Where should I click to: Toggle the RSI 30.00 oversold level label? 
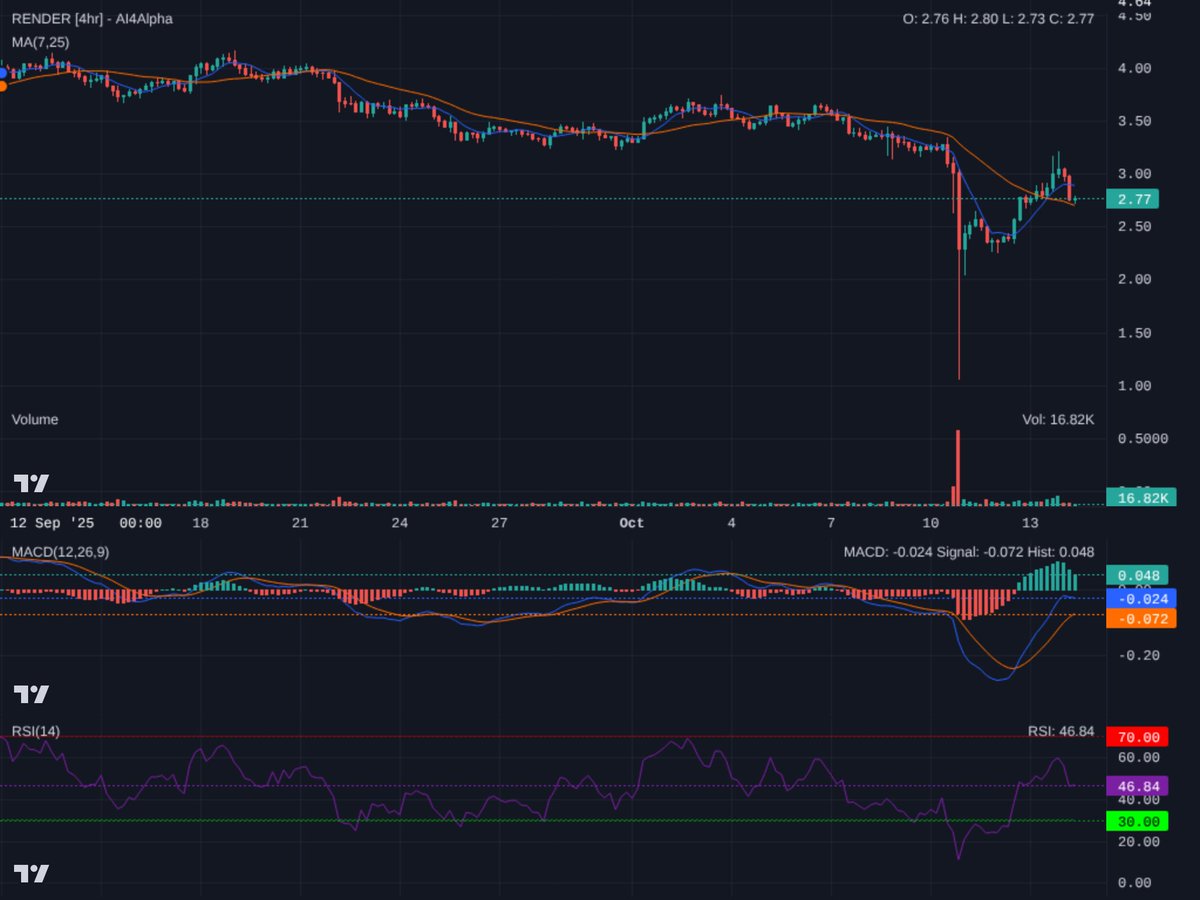[1136, 820]
